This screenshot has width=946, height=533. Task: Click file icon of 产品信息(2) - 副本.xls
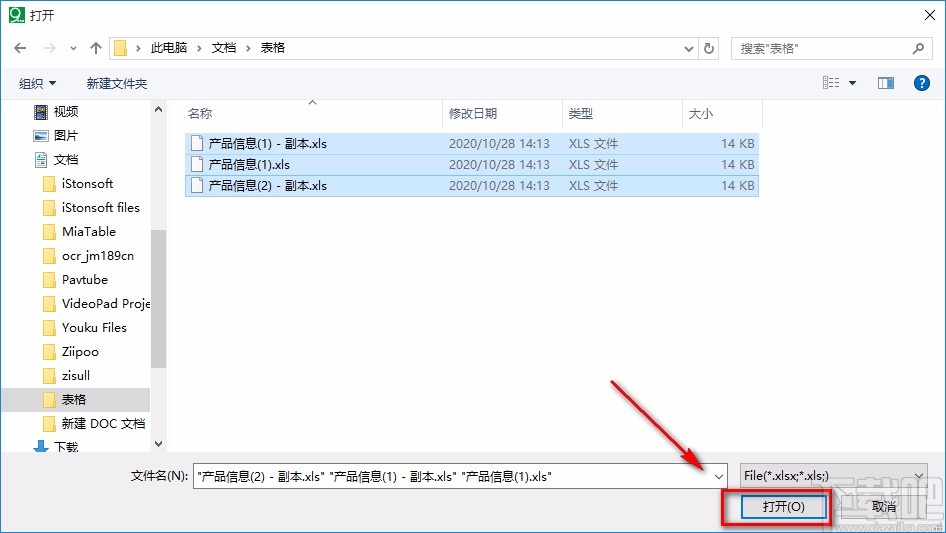(x=197, y=185)
